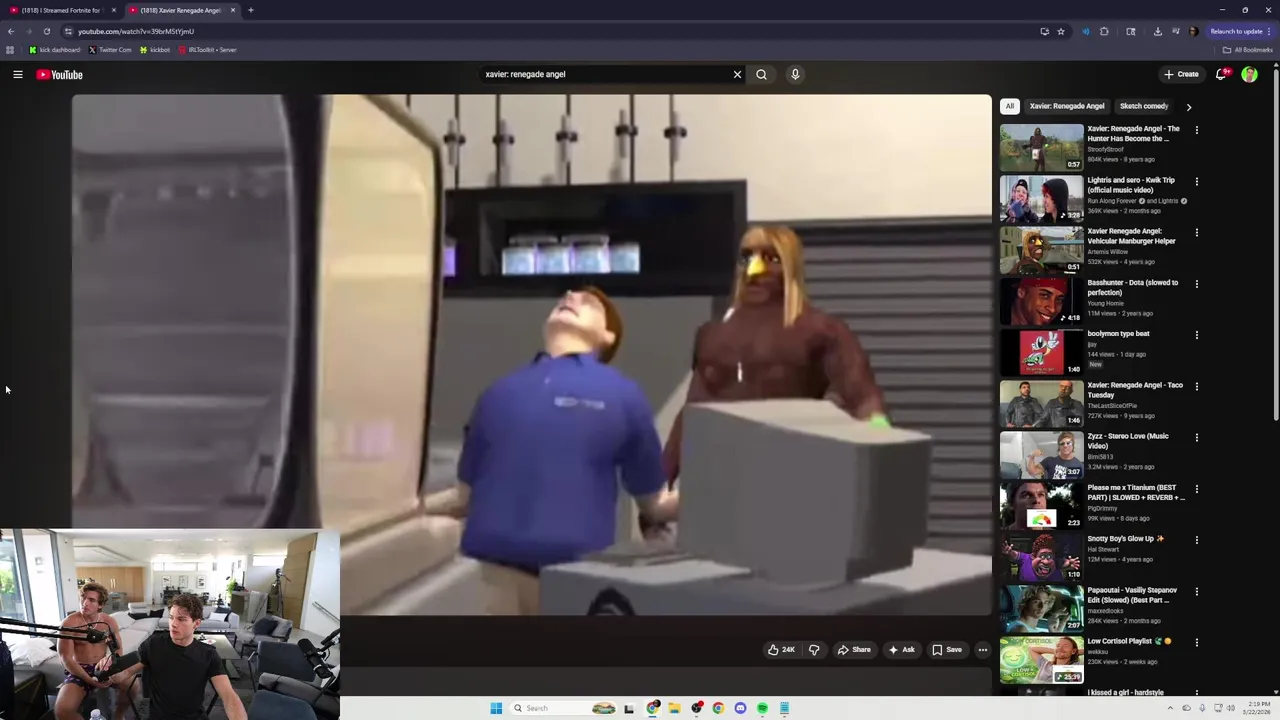The height and width of the screenshot is (720, 1280).
Task: Select the All filter chip
Action: [x=1010, y=106]
